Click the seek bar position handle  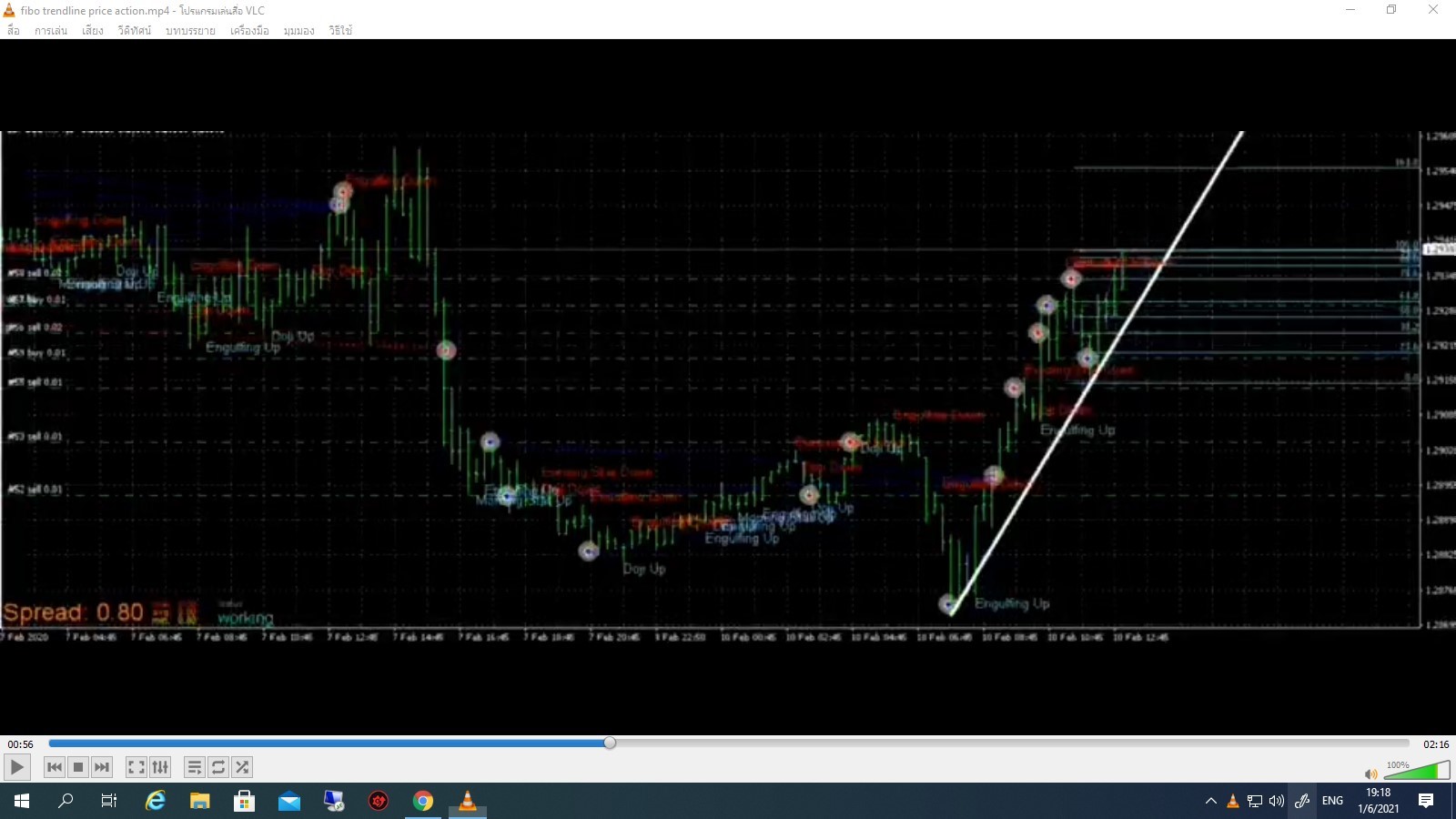click(610, 743)
